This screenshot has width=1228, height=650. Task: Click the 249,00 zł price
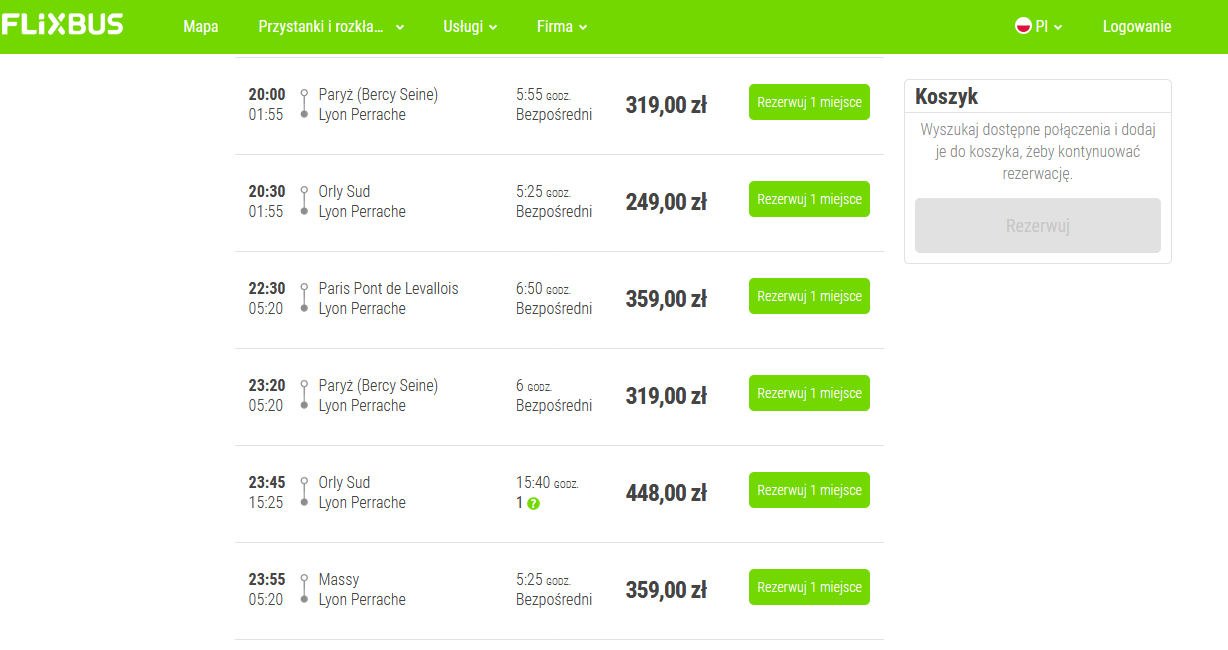[x=666, y=202]
